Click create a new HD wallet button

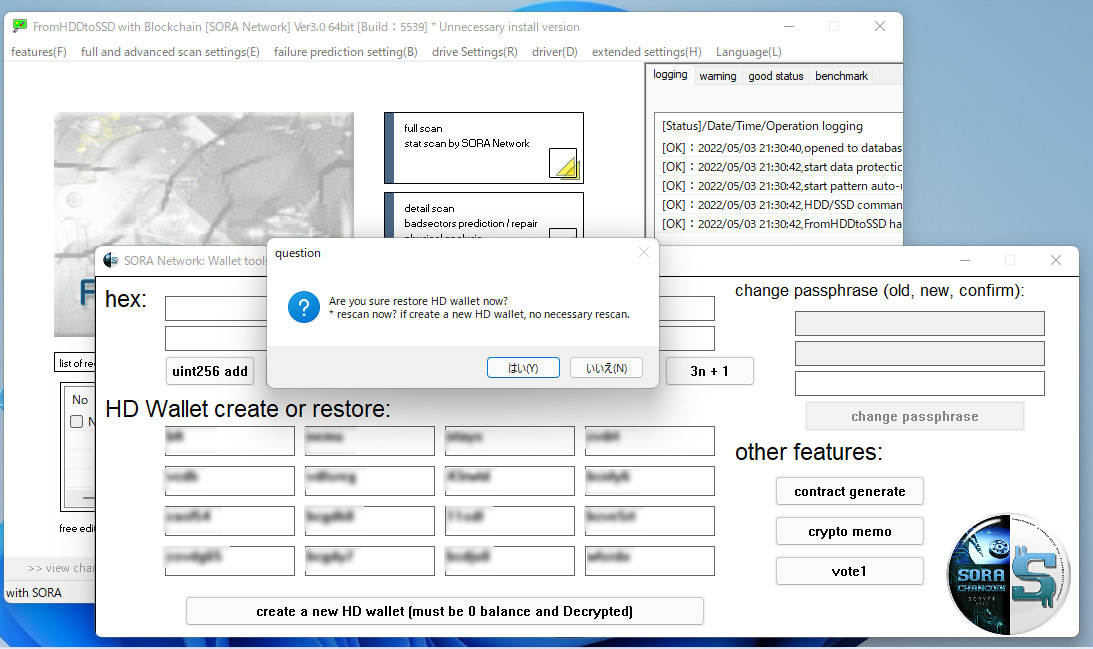445,611
